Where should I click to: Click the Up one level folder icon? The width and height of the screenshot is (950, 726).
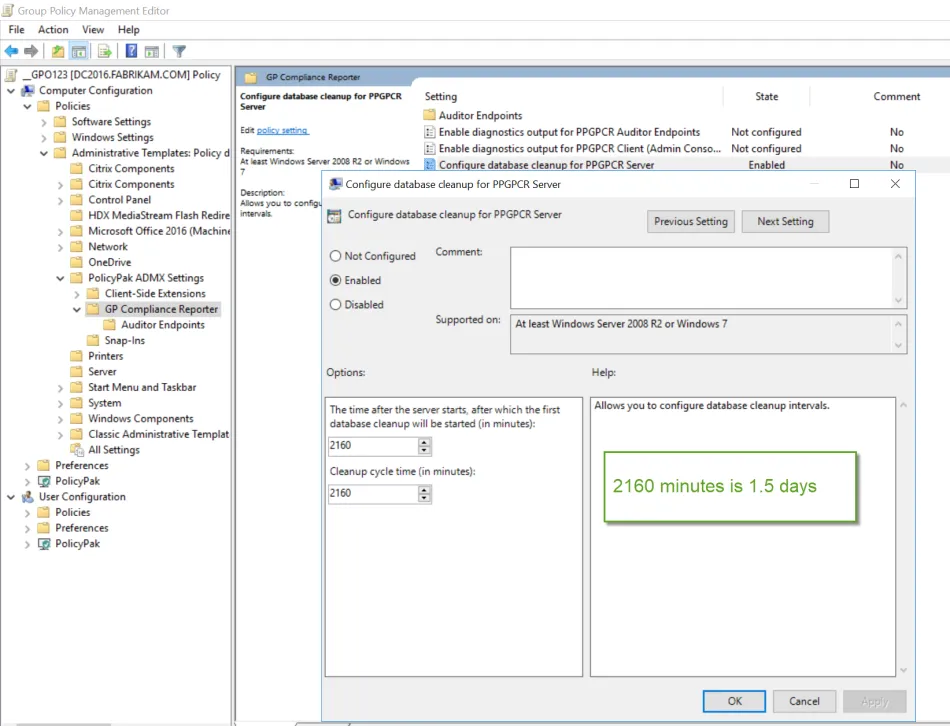(58, 52)
